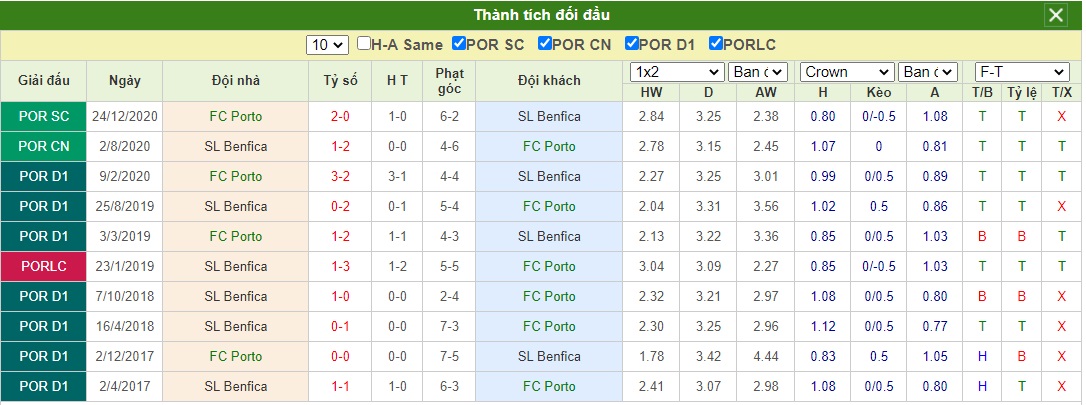Uncheck the POR SC filter checkbox
Viewport: 1086px width, 405px height.
(459, 44)
